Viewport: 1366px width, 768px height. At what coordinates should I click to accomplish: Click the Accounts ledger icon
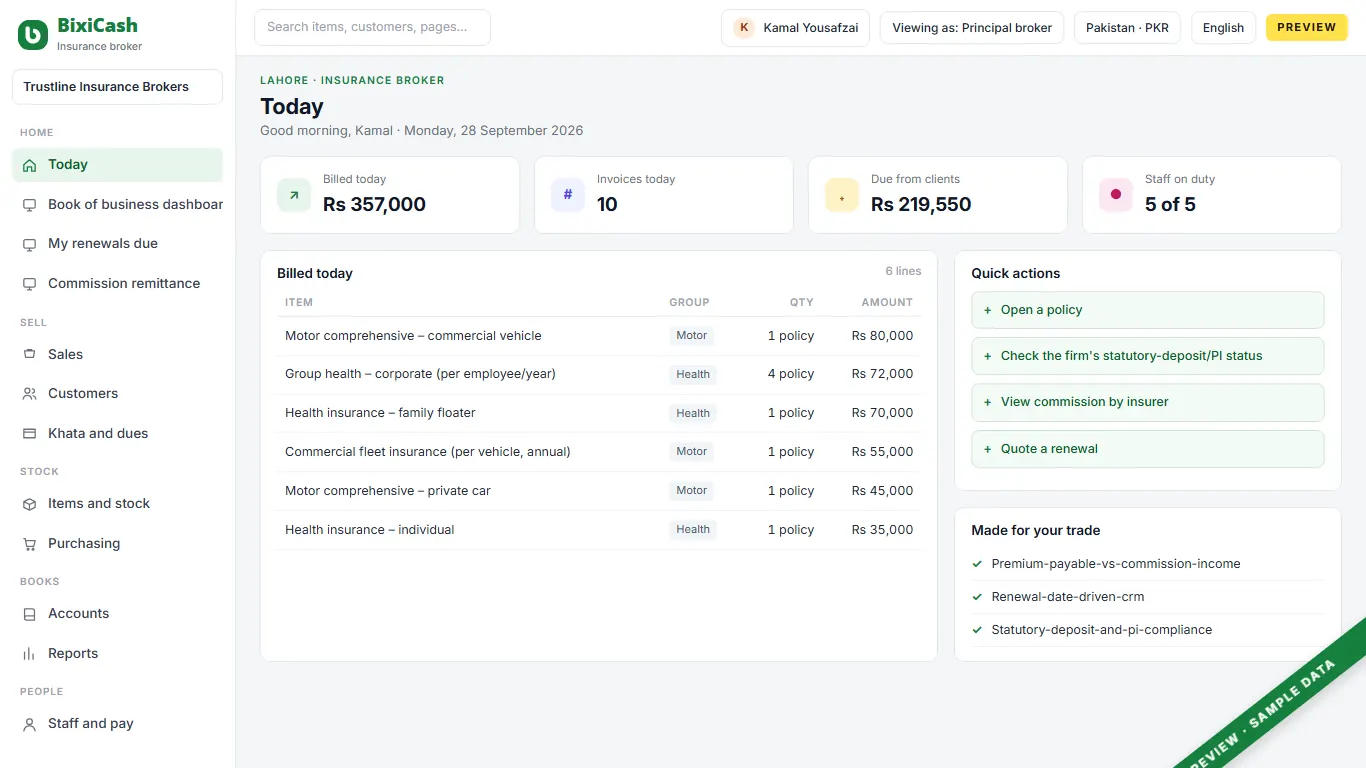coord(29,614)
